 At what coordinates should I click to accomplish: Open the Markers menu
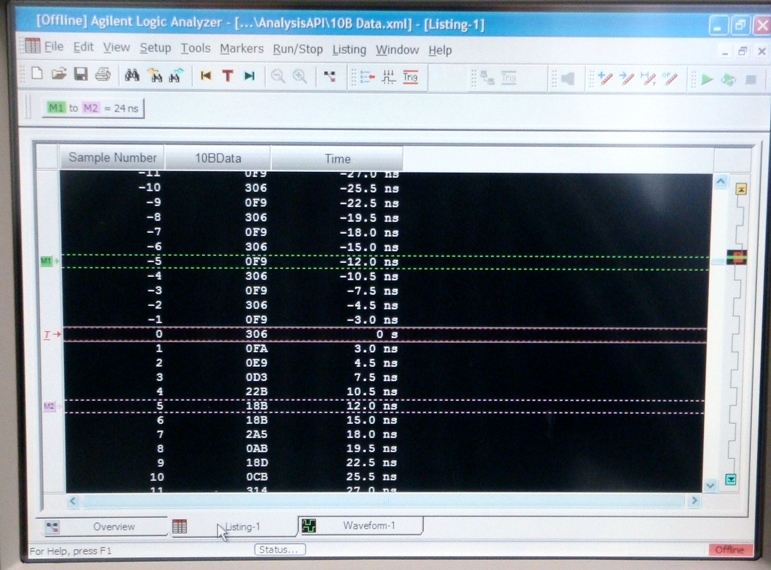pos(241,49)
